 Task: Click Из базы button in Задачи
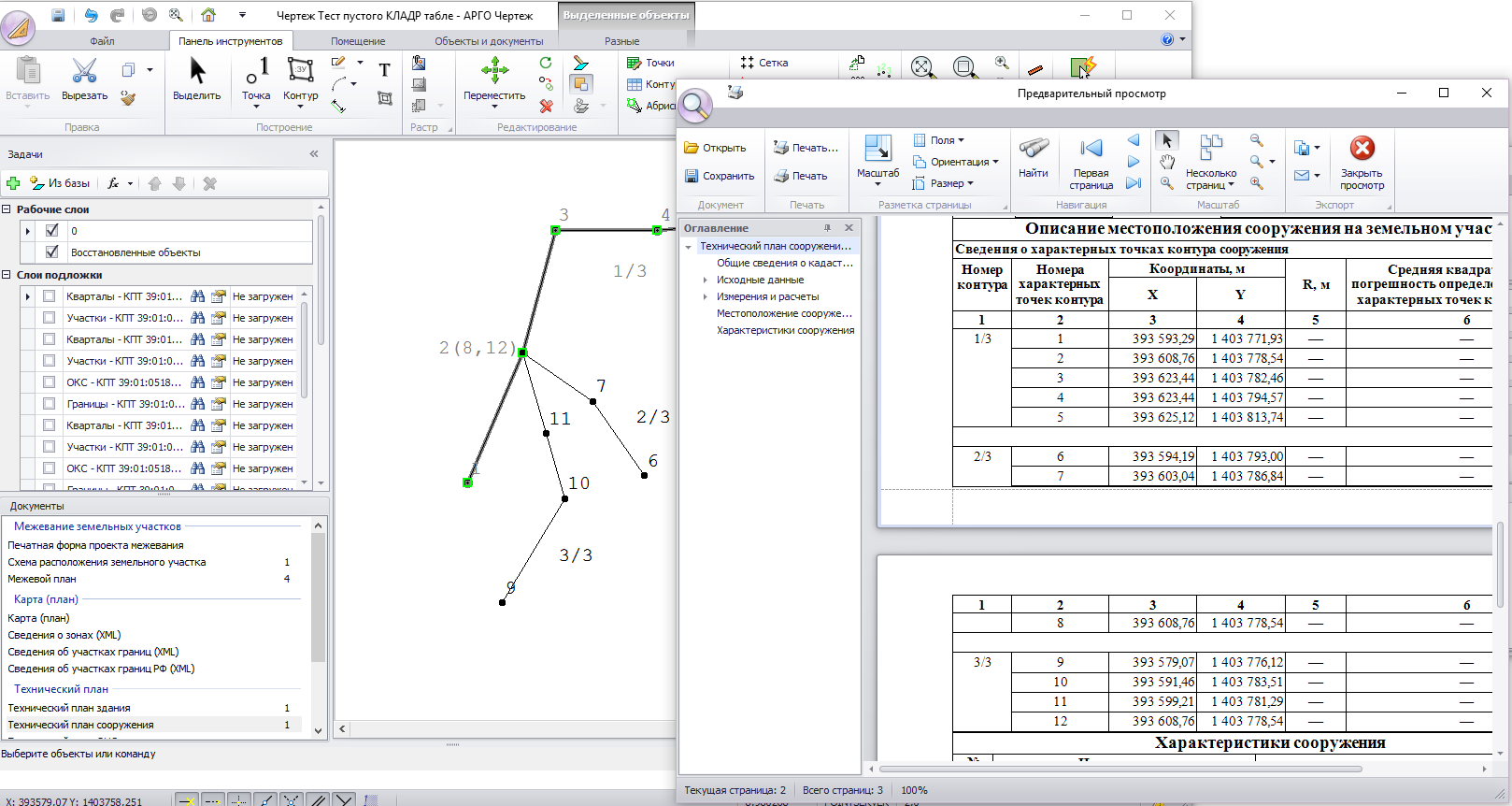[60, 183]
